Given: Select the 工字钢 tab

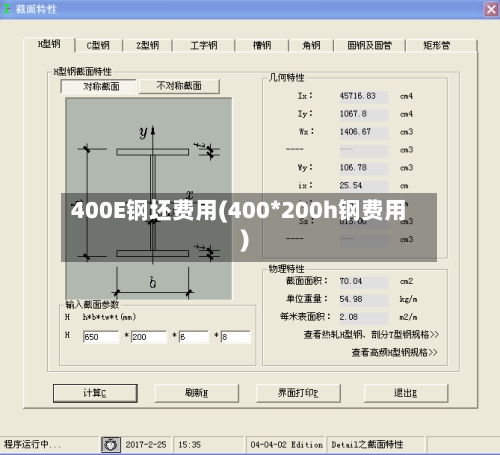Looking at the screenshot, I should (x=204, y=45).
